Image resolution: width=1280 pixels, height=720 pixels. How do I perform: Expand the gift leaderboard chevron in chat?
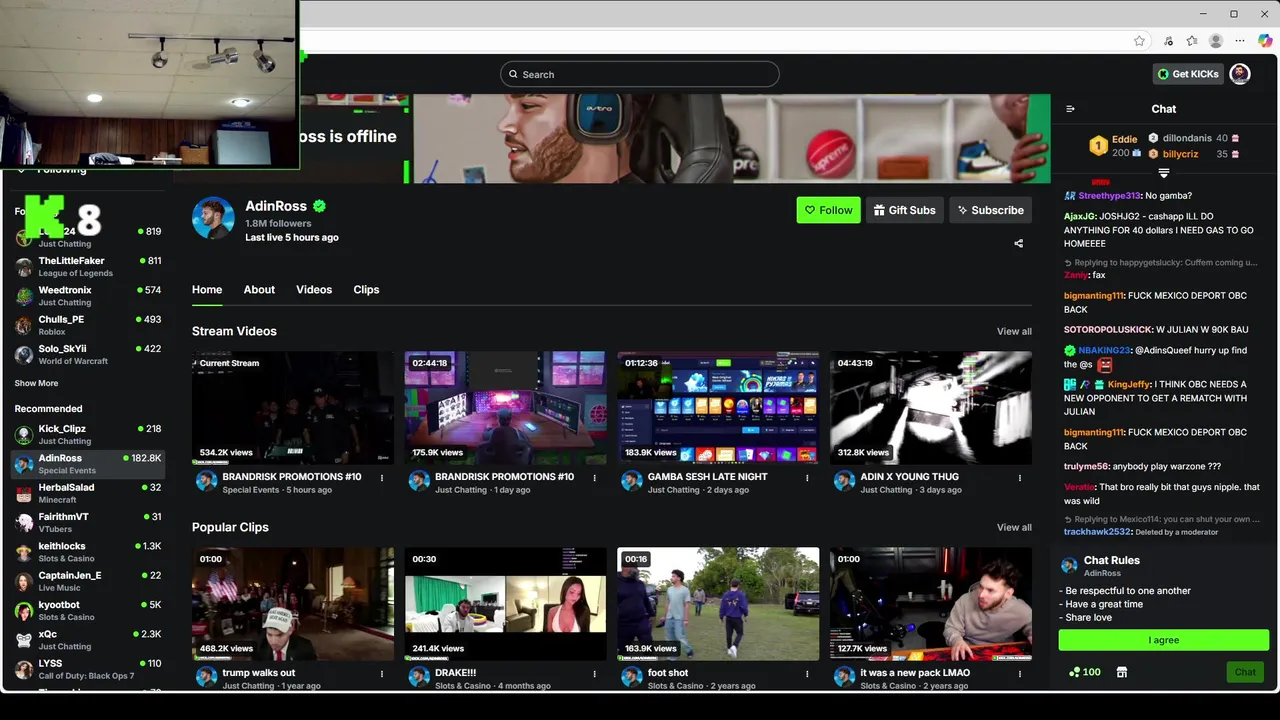tap(1164, 173)
